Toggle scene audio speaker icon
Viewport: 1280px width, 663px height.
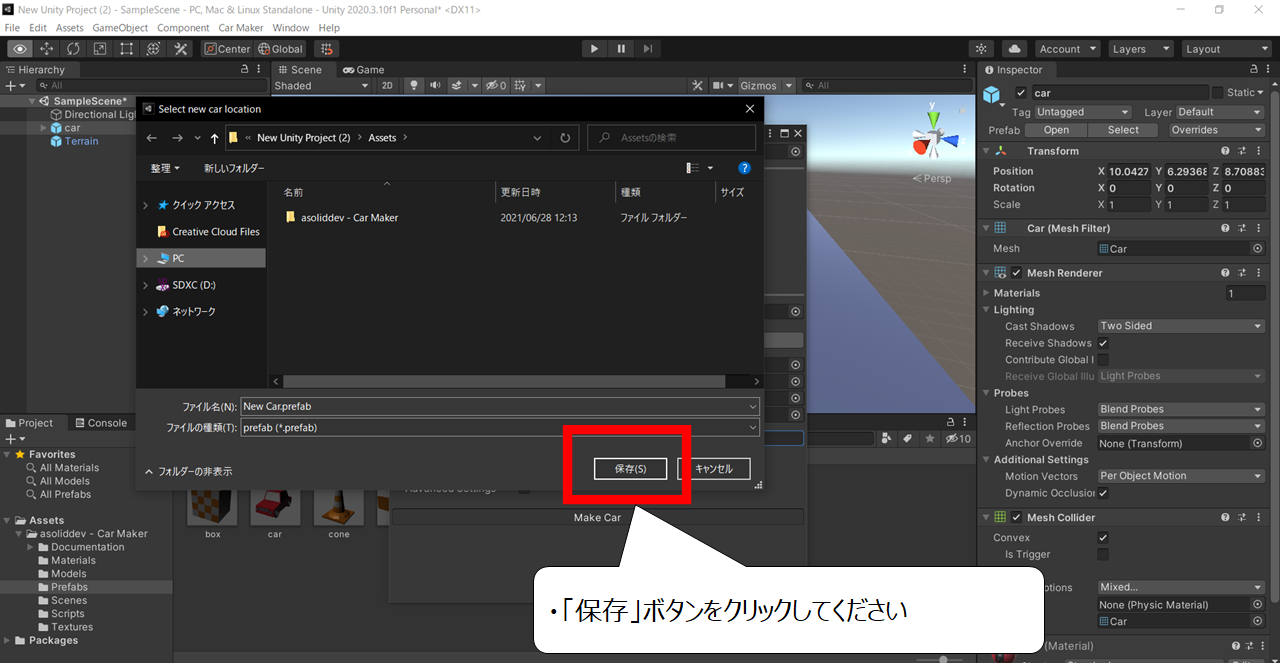pyautogui.click(x=435, y=85)
